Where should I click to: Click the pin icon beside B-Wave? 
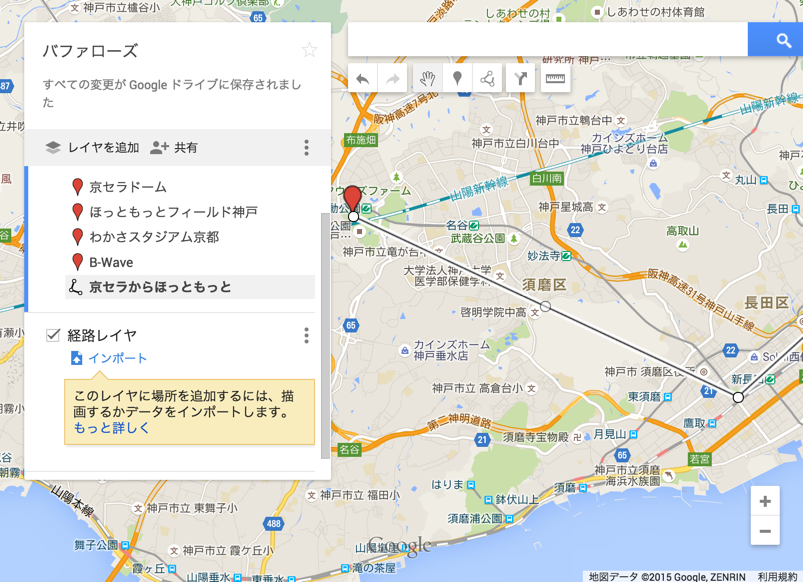point(77,262)
